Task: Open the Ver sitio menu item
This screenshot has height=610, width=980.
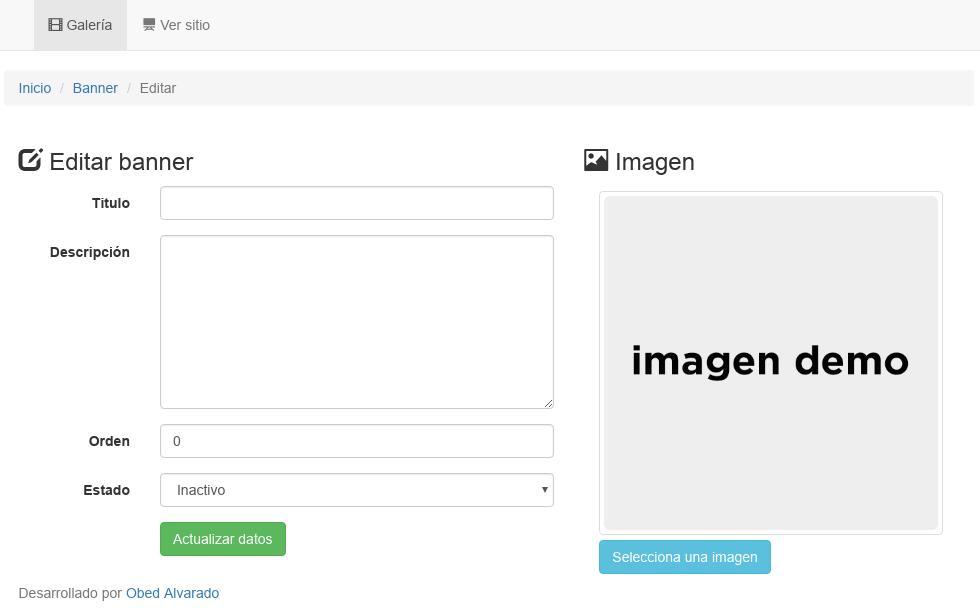Action: (x=176, y=25)
